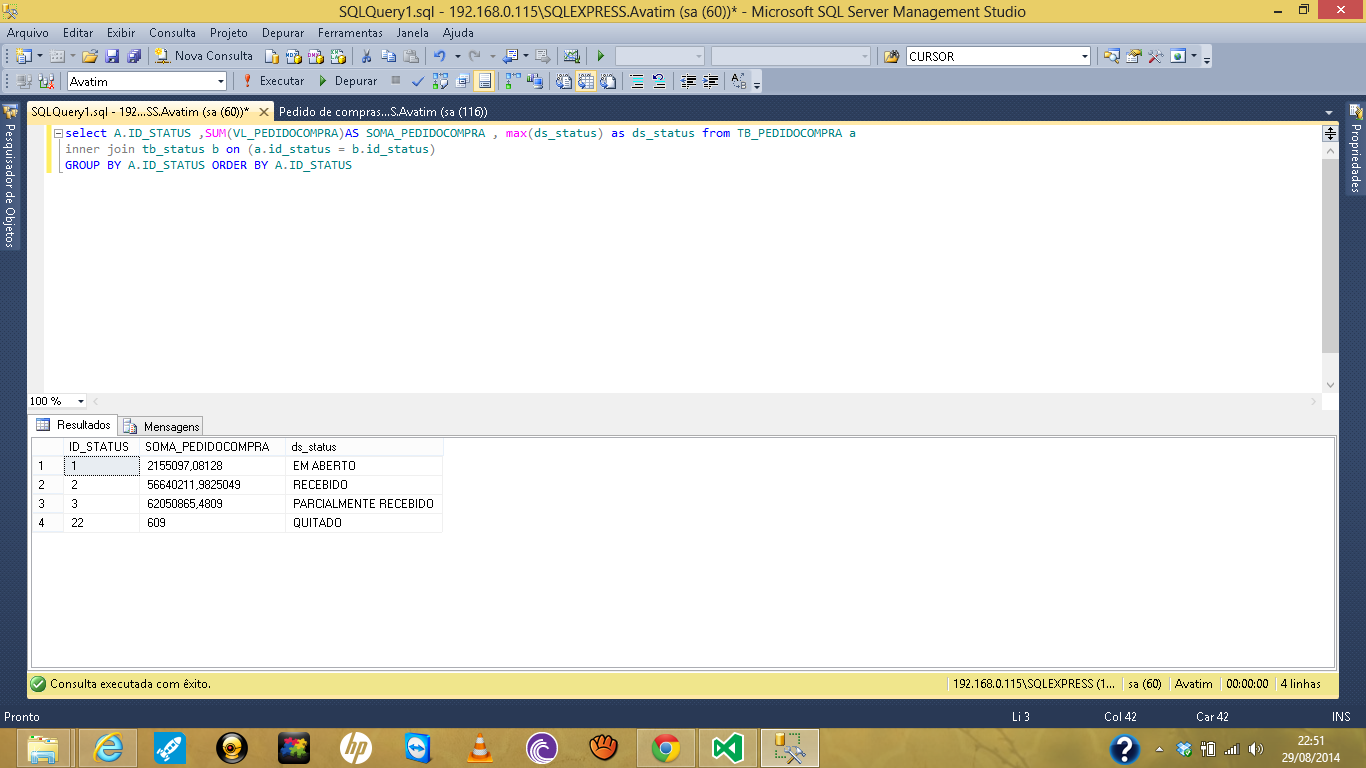Click the Save All icon
Screen dimensions: 1366x768
(x=133, y=56)
